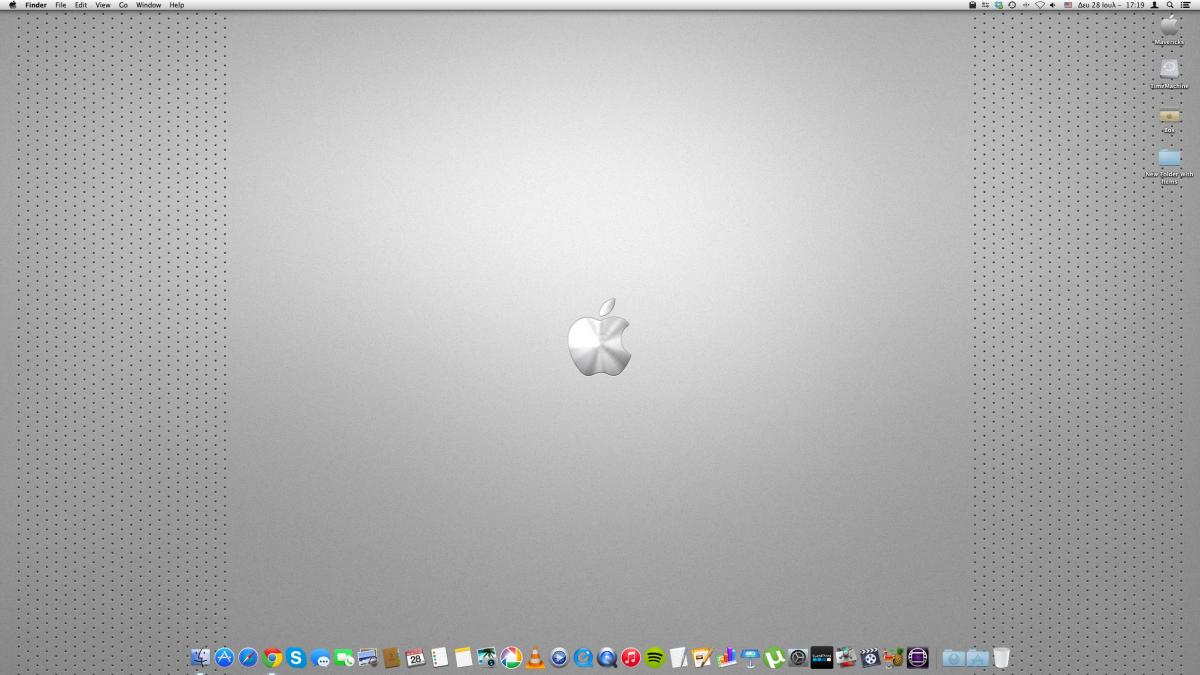Open the Apple menu
The image size is (1200, 675).
click(12, 5)
